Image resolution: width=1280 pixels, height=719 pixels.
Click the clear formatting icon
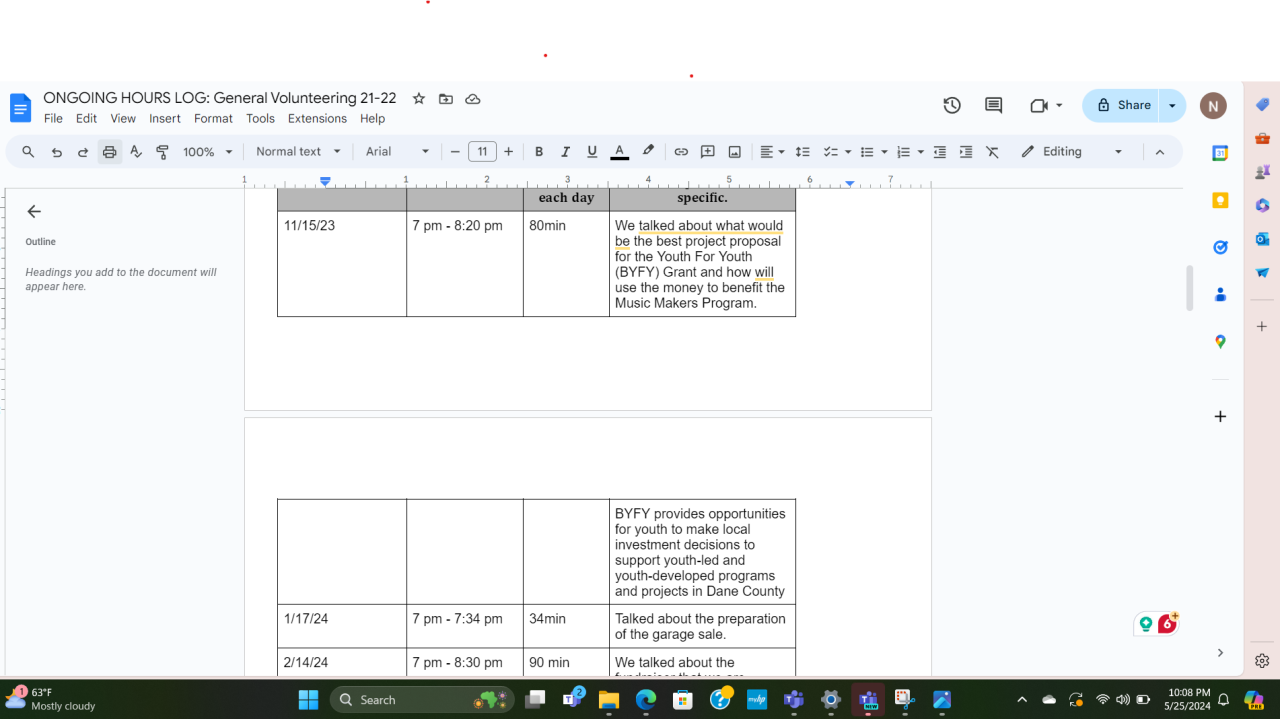(992, 152)
